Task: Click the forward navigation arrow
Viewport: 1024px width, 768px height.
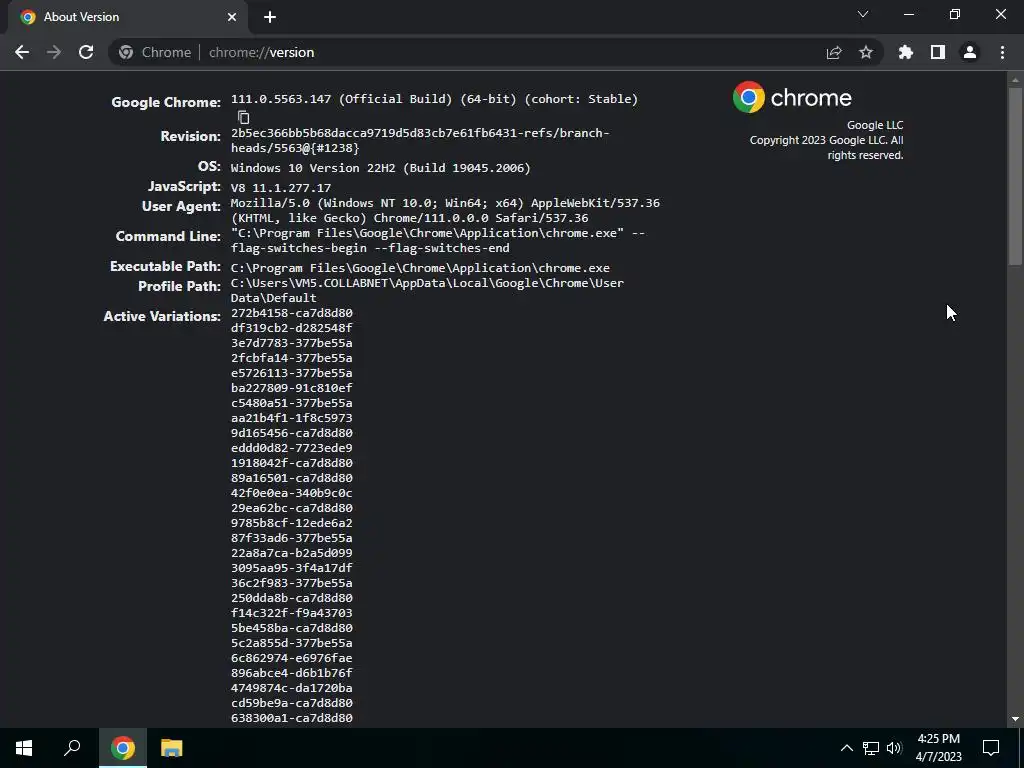Action: (54, 52)
